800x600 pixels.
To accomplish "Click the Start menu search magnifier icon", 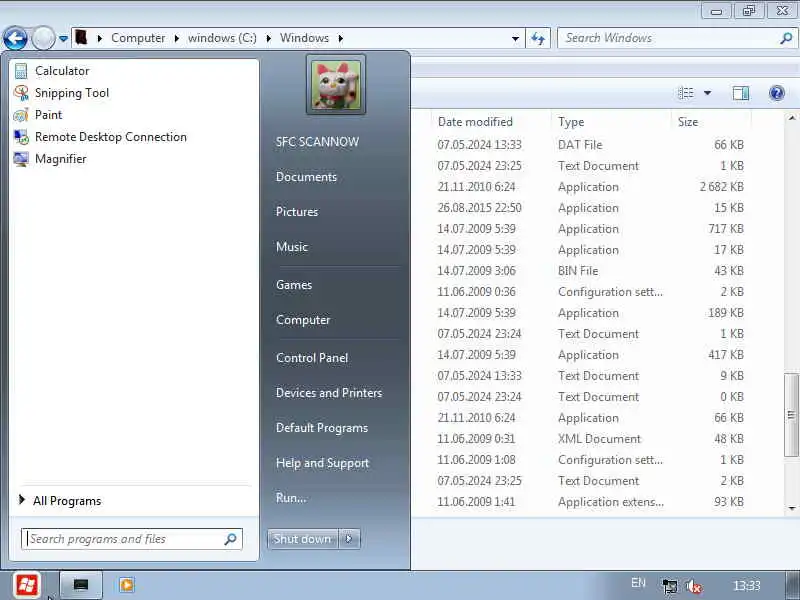I will [x=231, y=539].
